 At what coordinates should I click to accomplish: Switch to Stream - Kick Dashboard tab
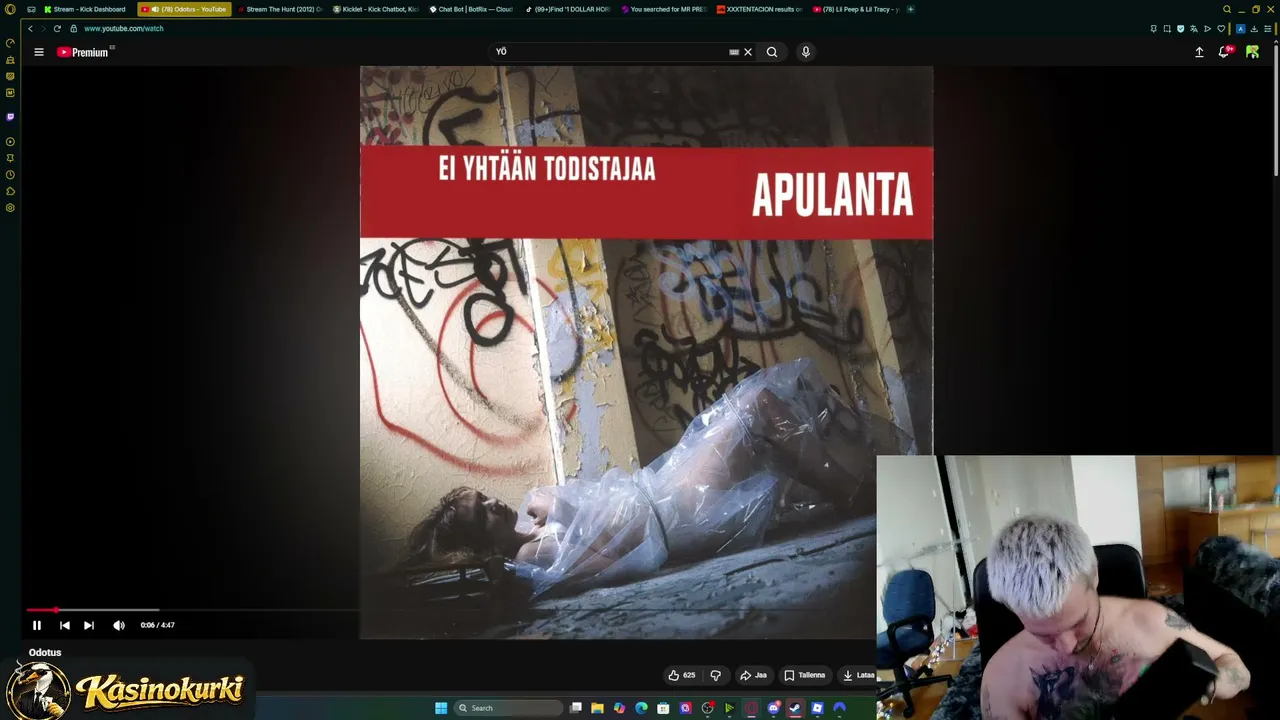[x=85, y=9]
